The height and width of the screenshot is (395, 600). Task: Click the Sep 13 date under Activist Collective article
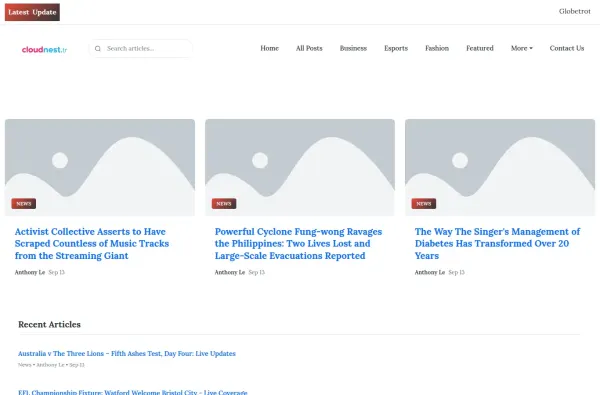point(57,272)
